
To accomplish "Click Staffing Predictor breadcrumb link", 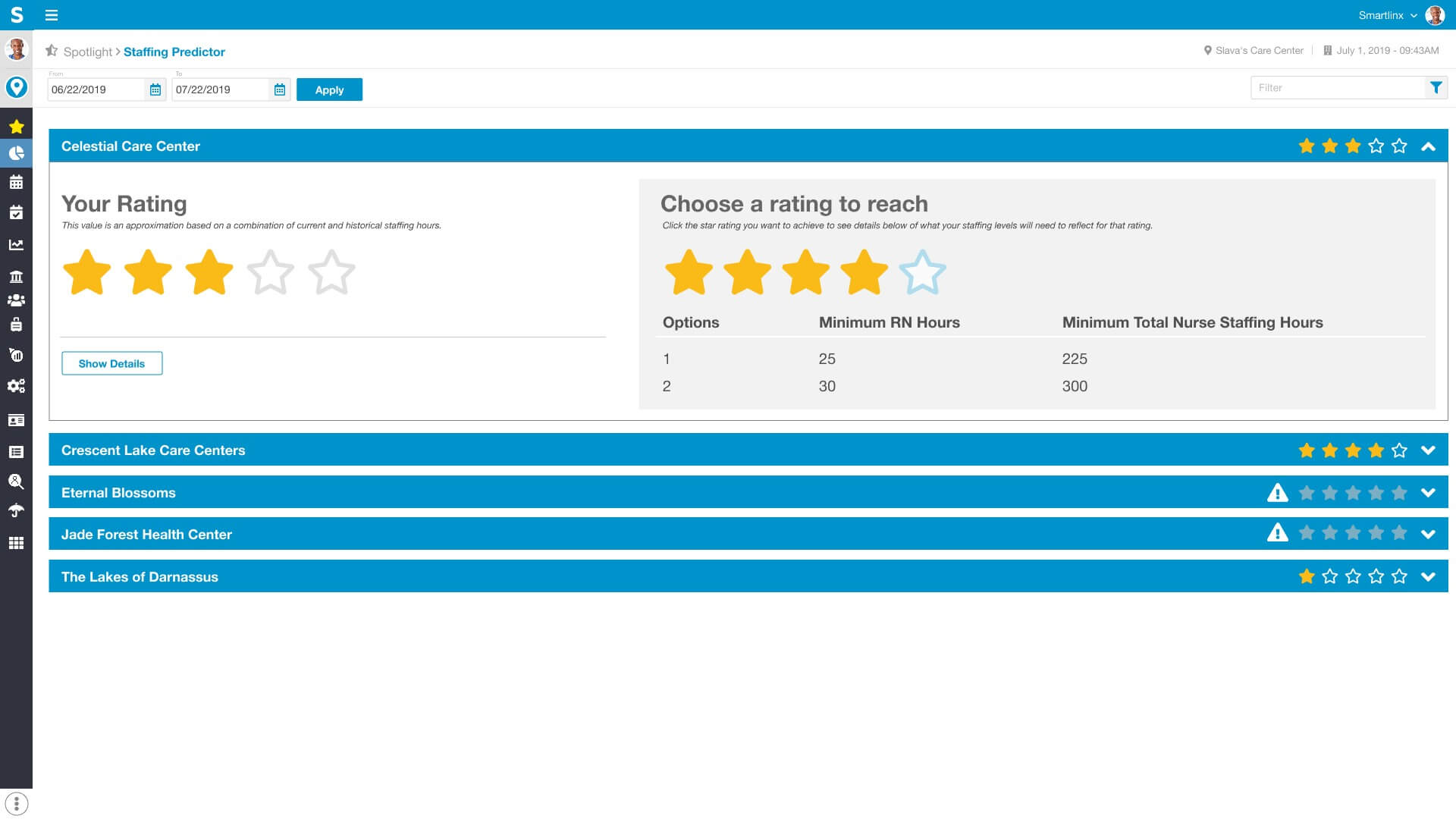I will pyautogui.click(x=174, y=51).
